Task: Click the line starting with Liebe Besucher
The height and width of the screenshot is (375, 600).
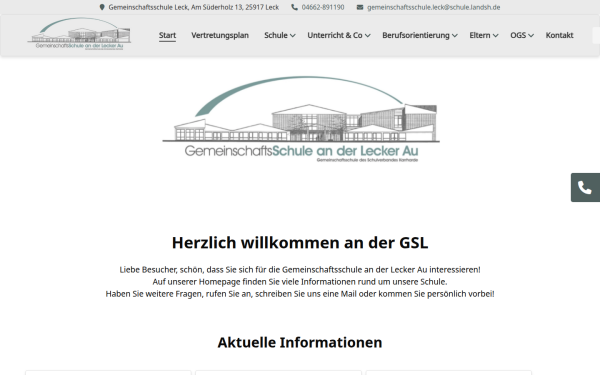Action: coord(300,270)
